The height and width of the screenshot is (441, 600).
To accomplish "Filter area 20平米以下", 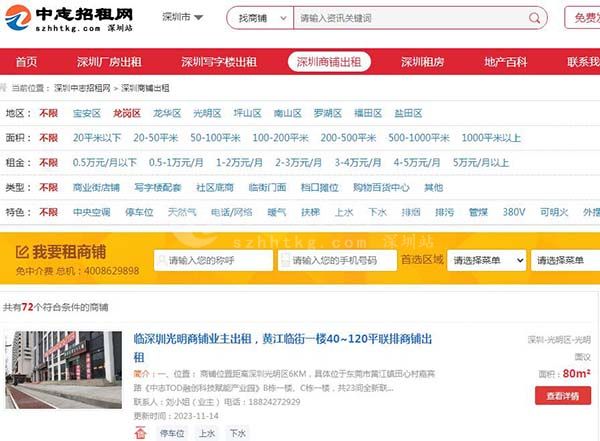I will tap(97, 137).
